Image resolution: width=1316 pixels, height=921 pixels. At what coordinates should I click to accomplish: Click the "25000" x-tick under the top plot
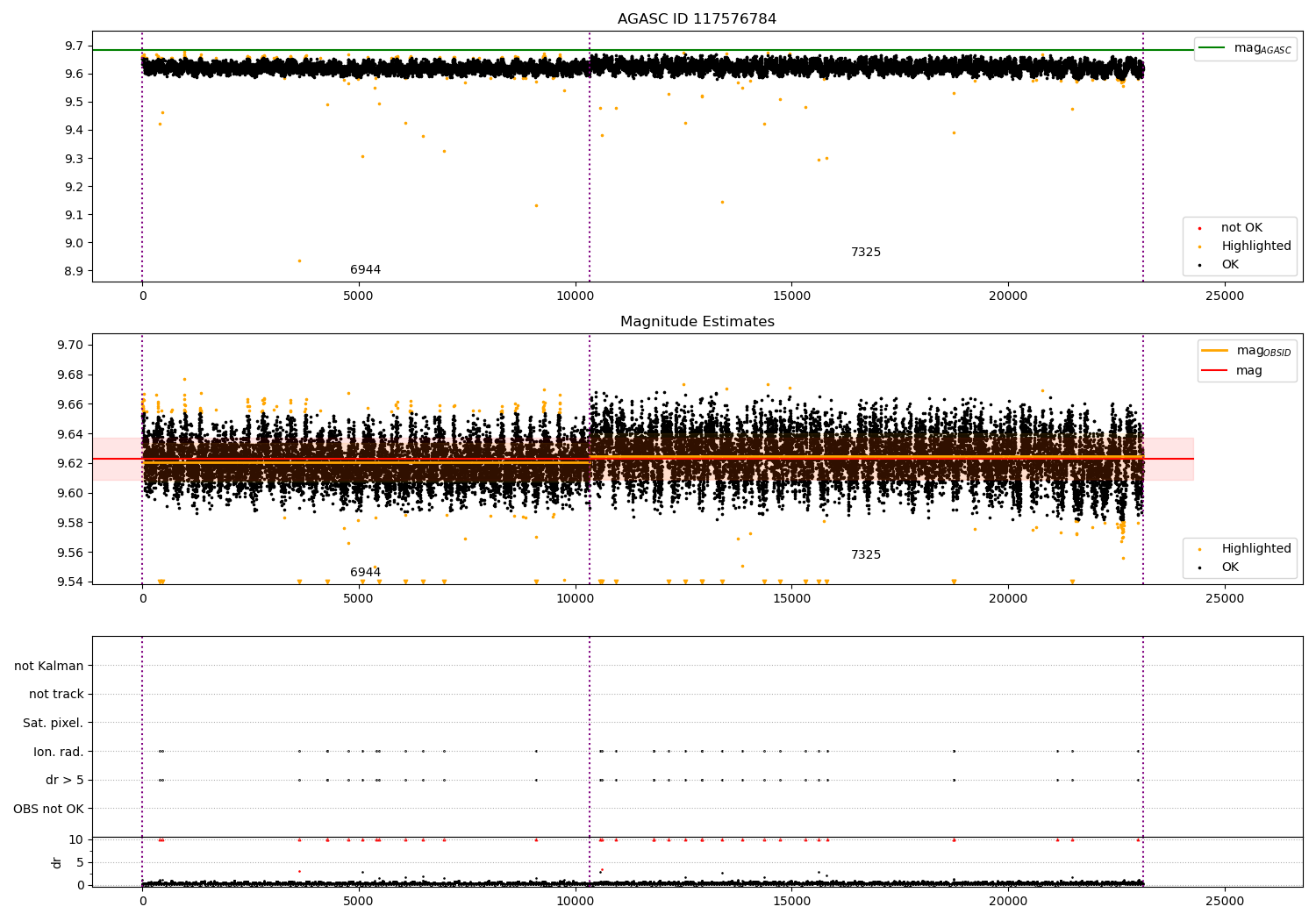(1224, 296)
